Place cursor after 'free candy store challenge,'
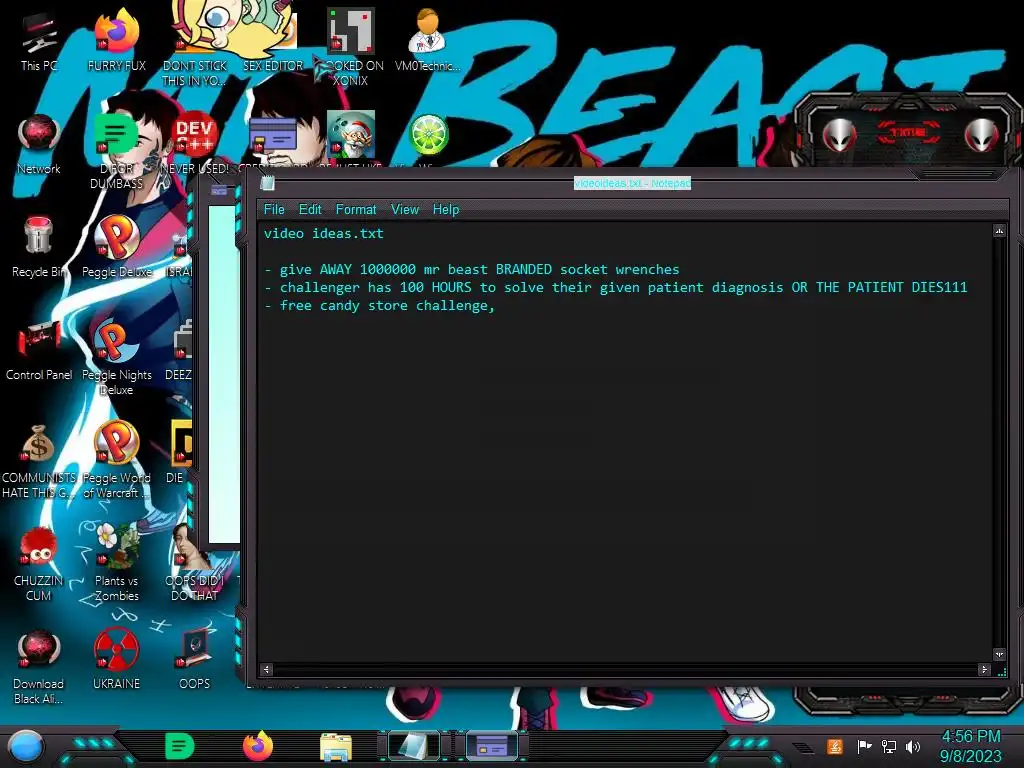This screenshot has width=1024, height=768. pos(496,306)
